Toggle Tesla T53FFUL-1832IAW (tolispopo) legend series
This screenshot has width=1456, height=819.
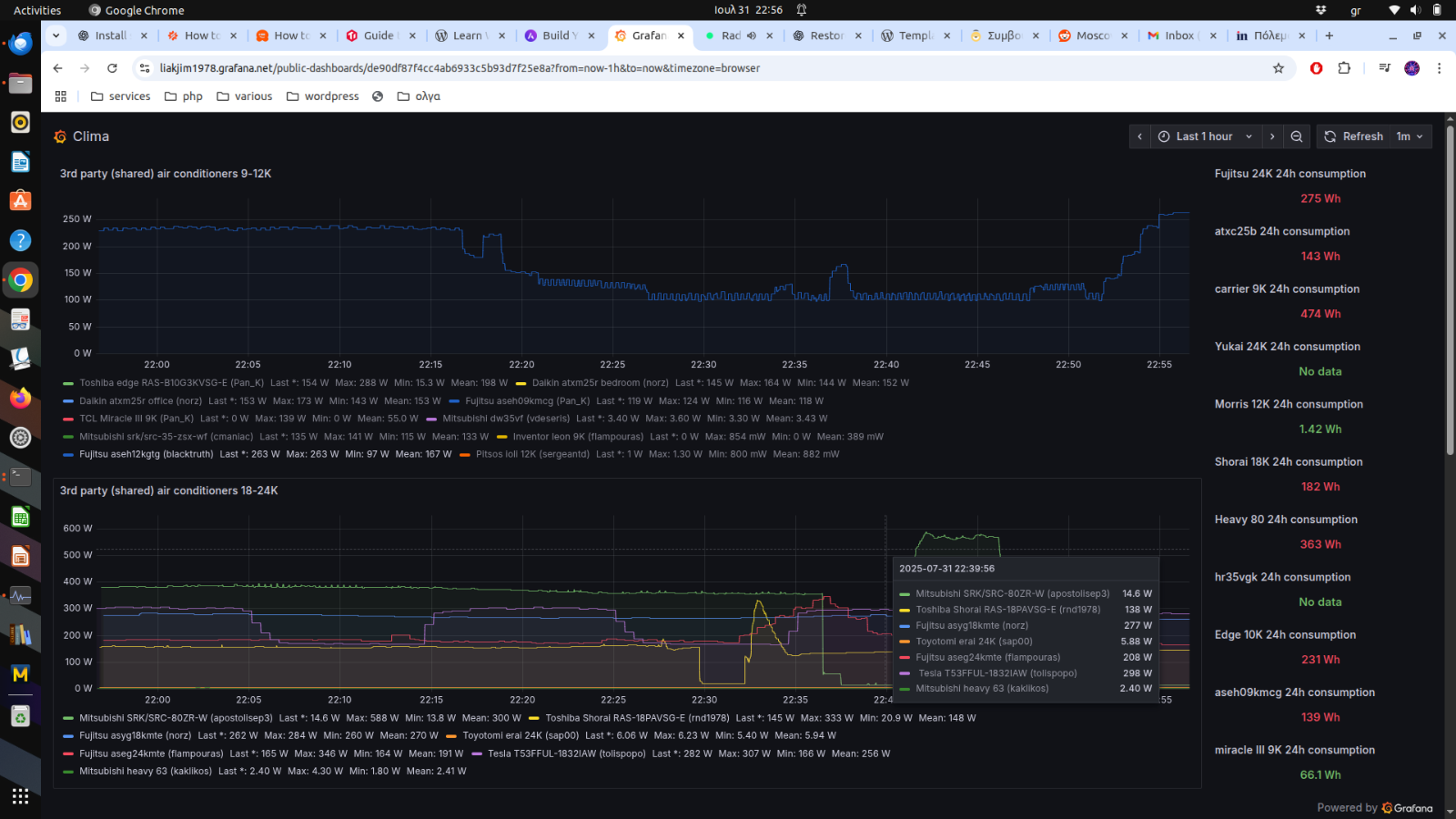click(566, 753)
